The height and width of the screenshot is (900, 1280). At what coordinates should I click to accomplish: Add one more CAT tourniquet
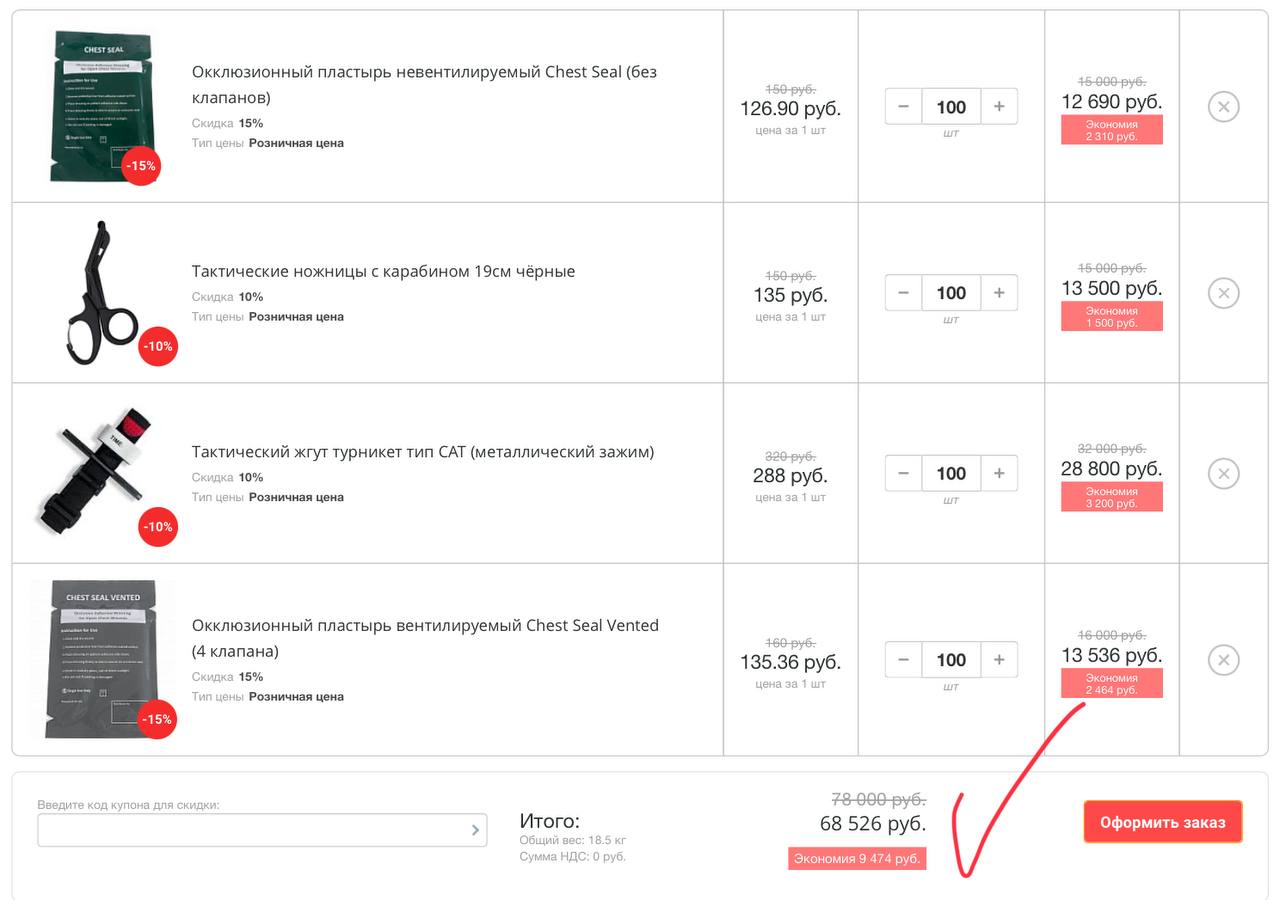(999, 473)
